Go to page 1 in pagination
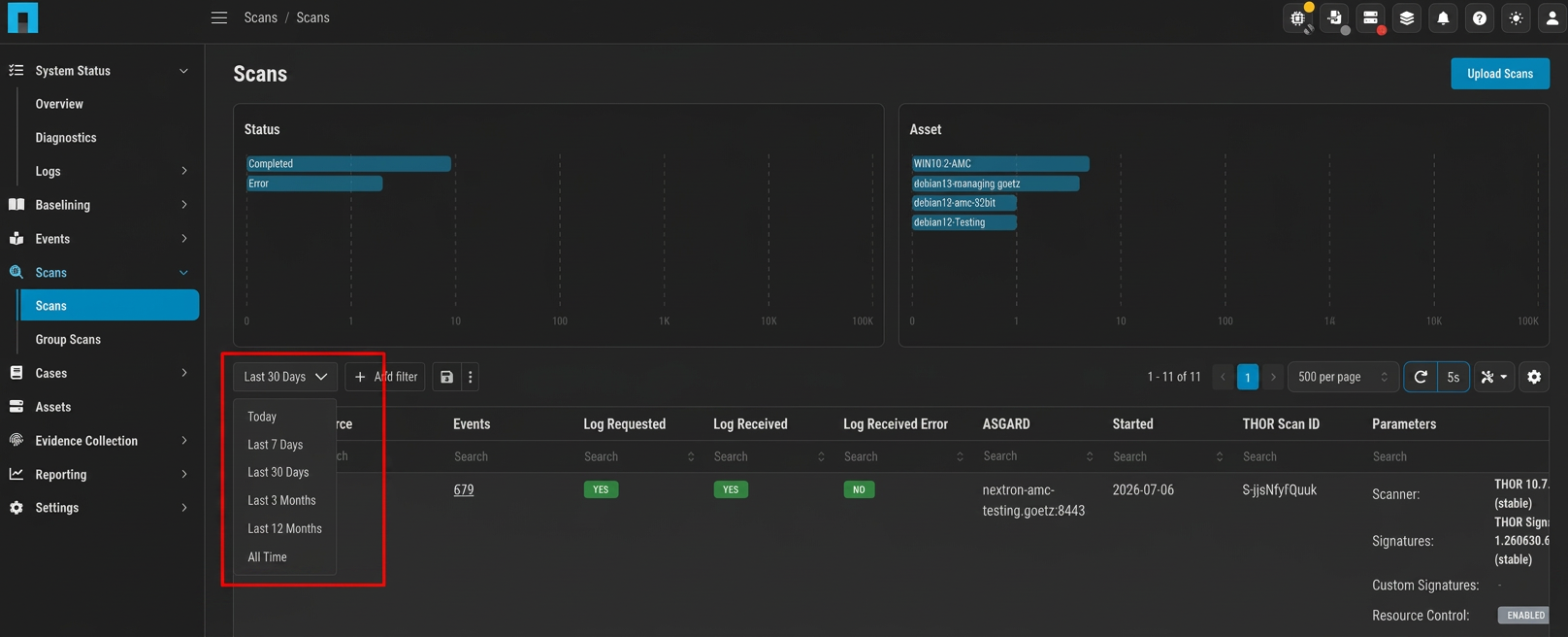The image size is (1568, 637). tap(1248, 377)
